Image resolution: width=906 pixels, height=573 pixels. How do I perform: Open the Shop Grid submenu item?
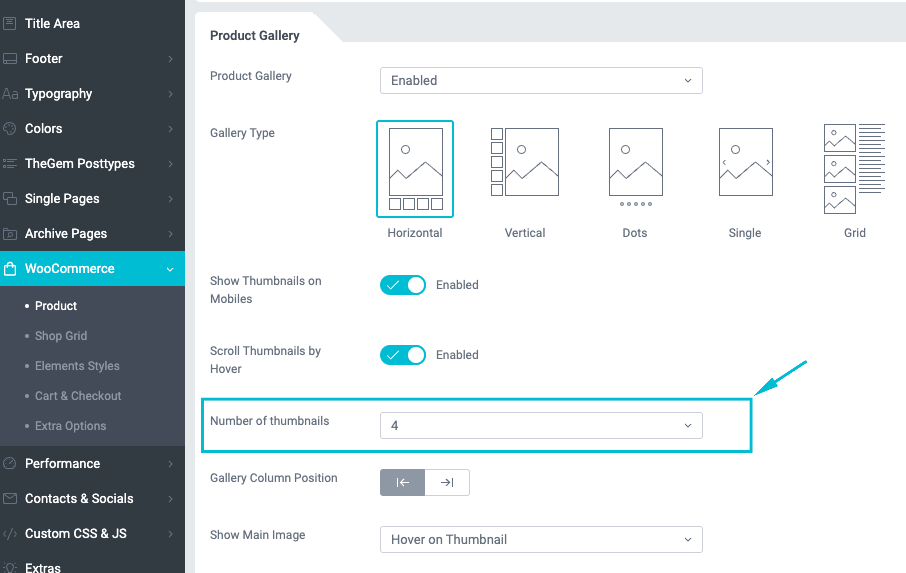pos(61,336)
